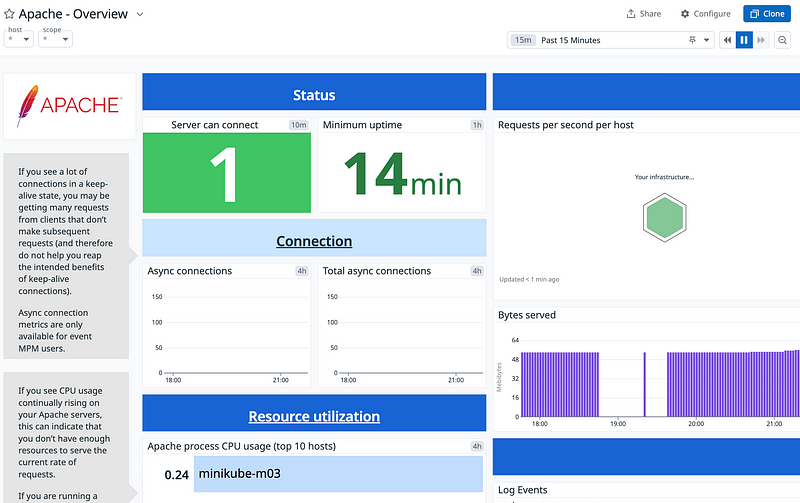Expand the scope variable dropdown
The width and height of the screenshot is (800, 503).
point(54,40)
